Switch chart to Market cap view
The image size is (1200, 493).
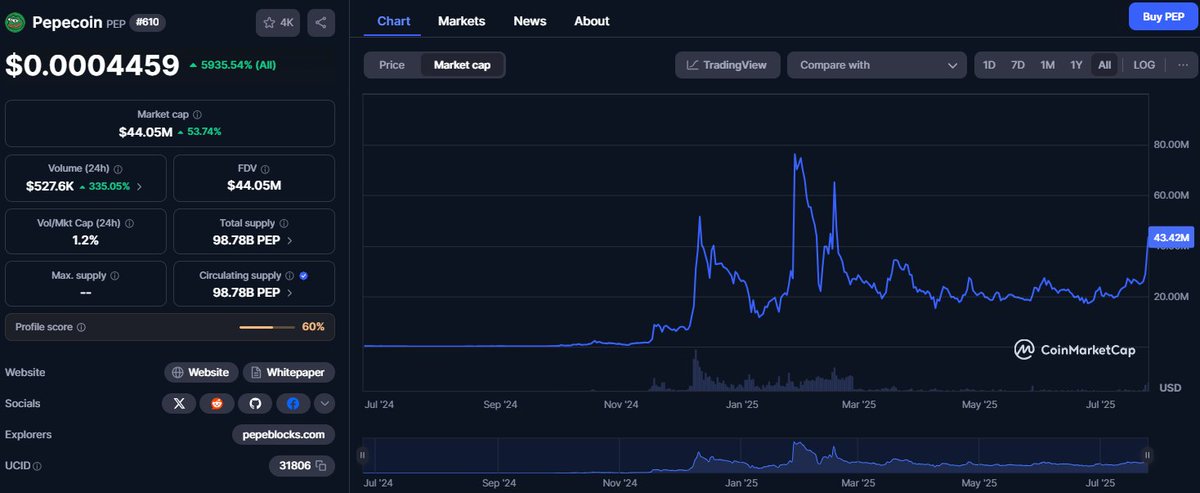pos(462,65)
